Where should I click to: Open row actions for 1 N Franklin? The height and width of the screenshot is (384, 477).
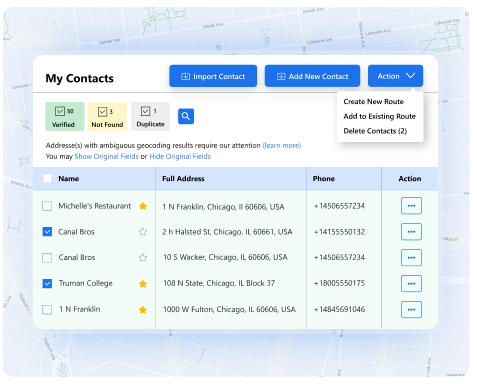411,310
